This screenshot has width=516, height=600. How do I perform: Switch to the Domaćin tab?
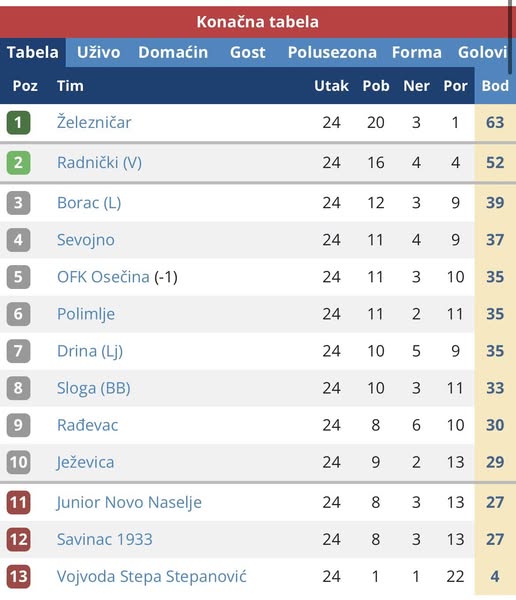click(x=173, y=52)
